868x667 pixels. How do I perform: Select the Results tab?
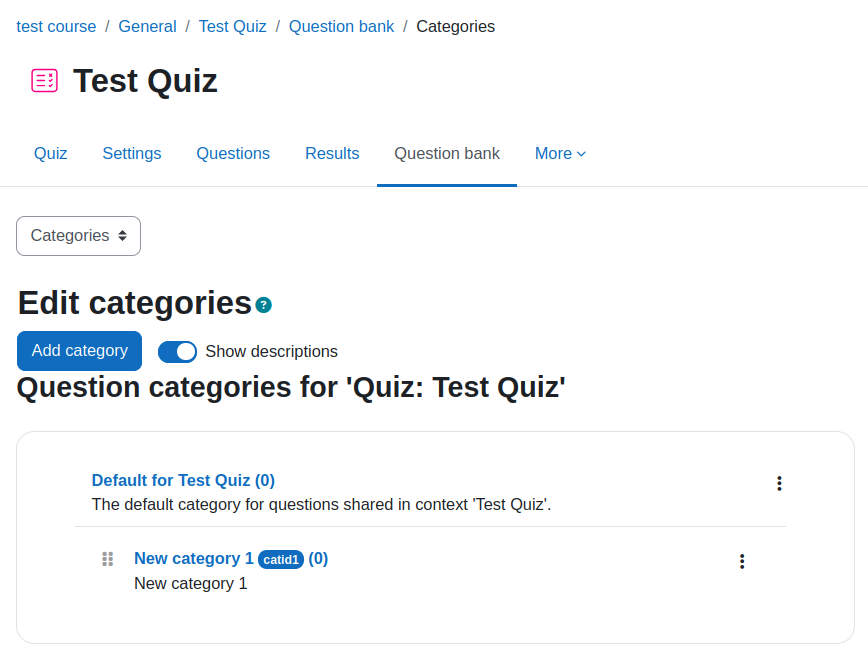pyautogui.click(x=332, y=153)
